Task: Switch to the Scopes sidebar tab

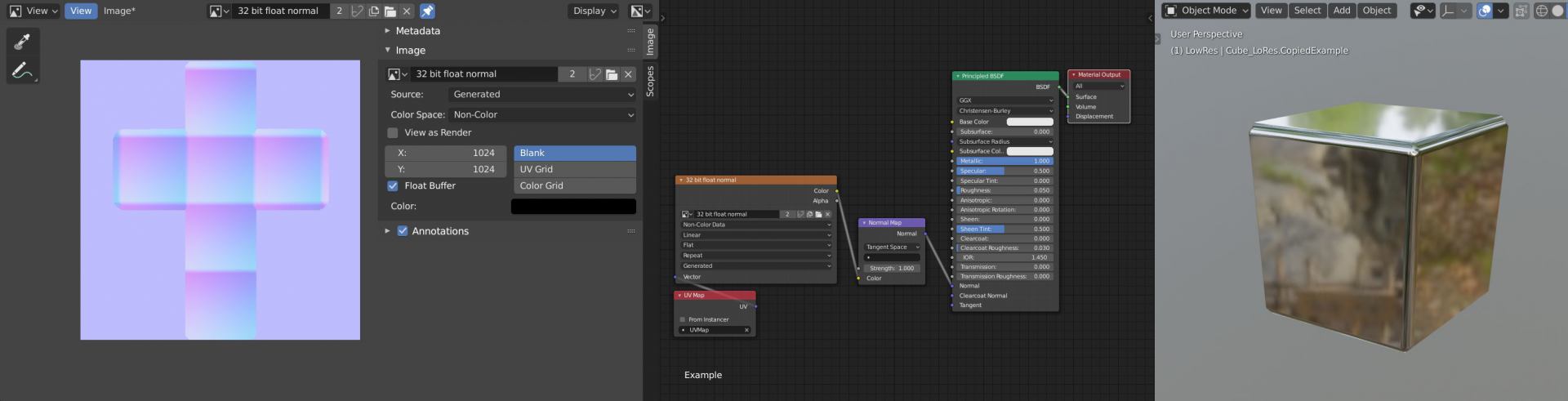Action: click(650, 82)
